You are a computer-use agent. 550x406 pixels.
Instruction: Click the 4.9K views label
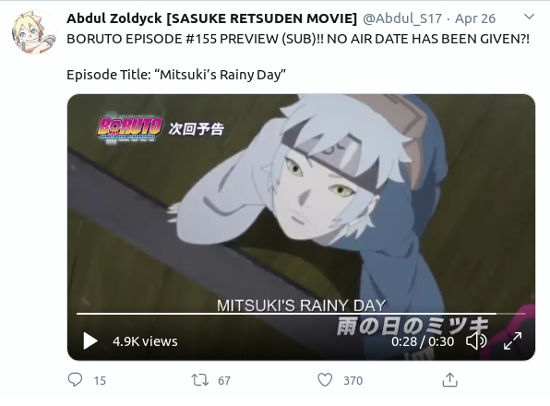tap(145, 341)
